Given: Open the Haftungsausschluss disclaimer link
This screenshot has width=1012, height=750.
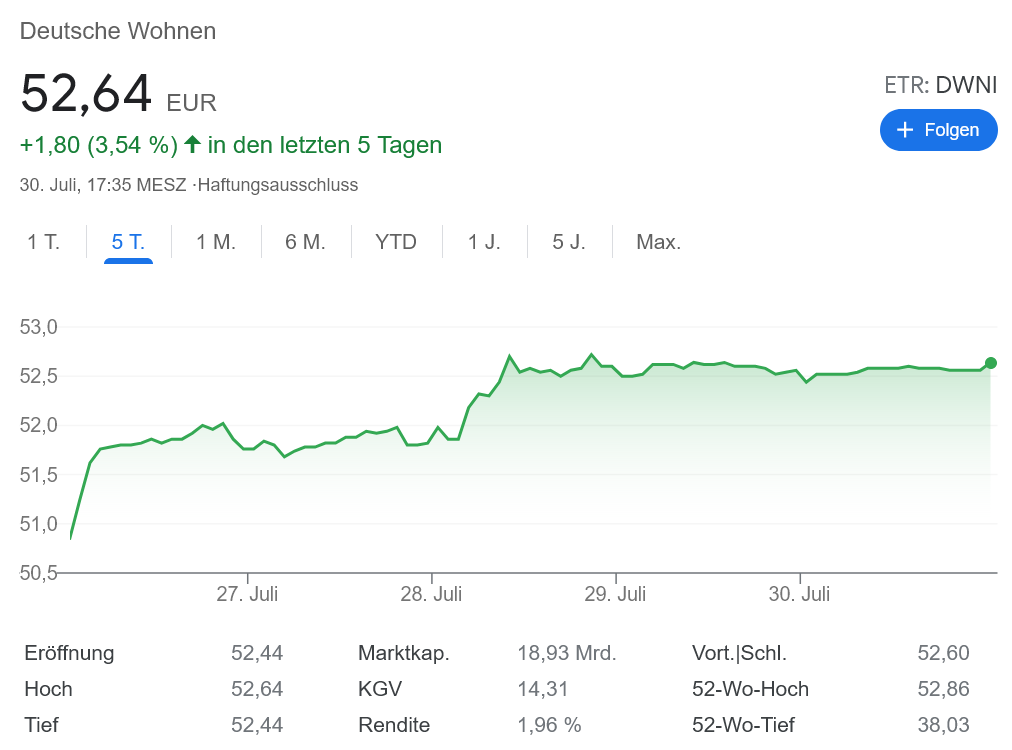Looking at the screenshot, I should [278, 185].
